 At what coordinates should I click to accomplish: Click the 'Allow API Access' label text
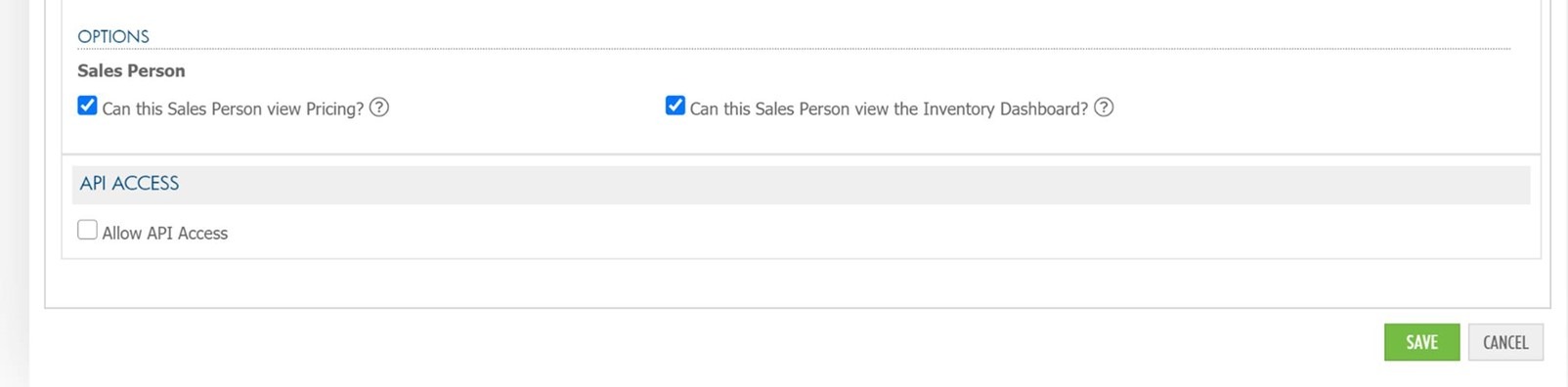click(165, 233)
